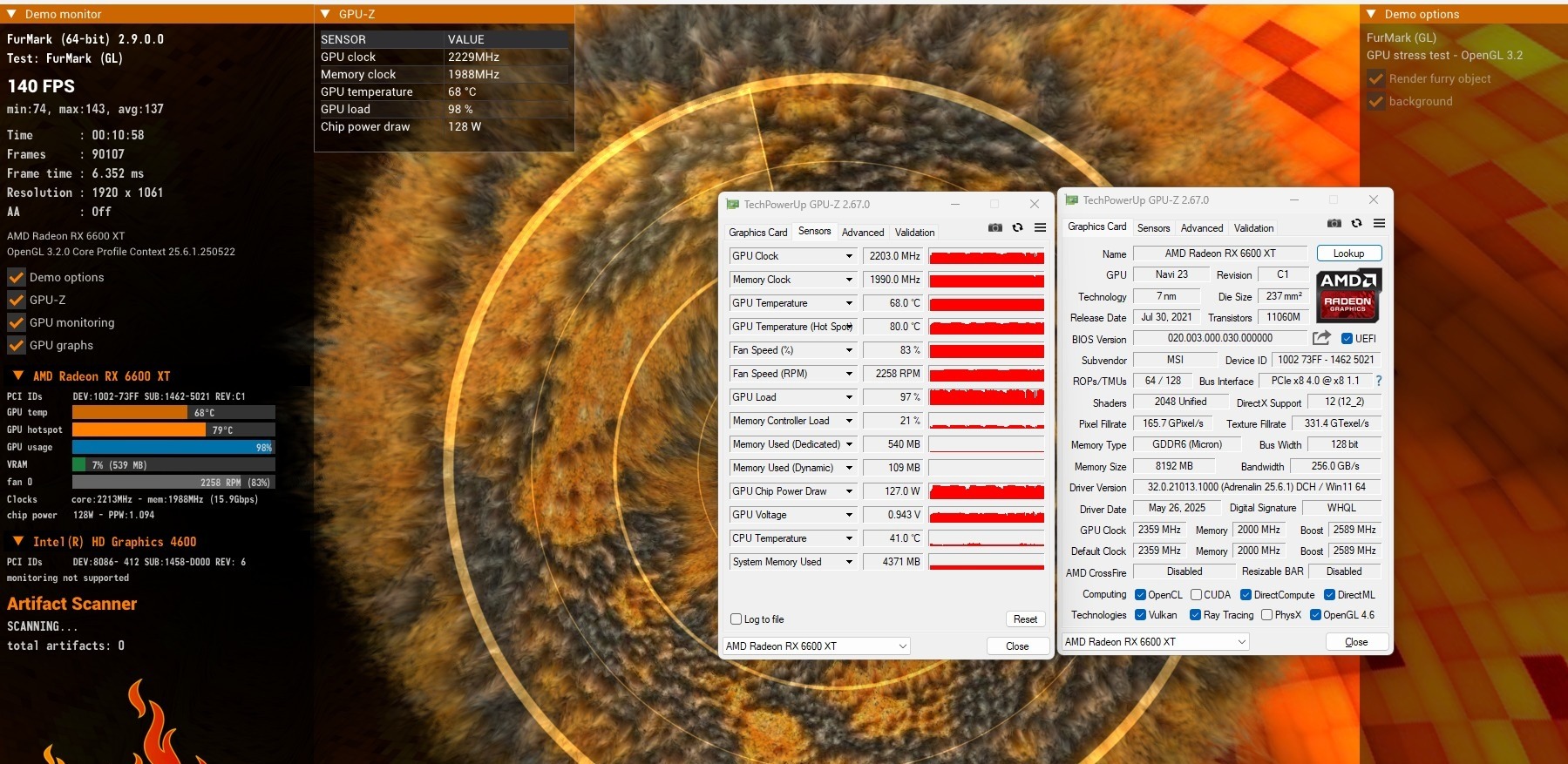Click the Bus Interface question mark icon
1568x764 pixels.
[x=1378, y=381]
